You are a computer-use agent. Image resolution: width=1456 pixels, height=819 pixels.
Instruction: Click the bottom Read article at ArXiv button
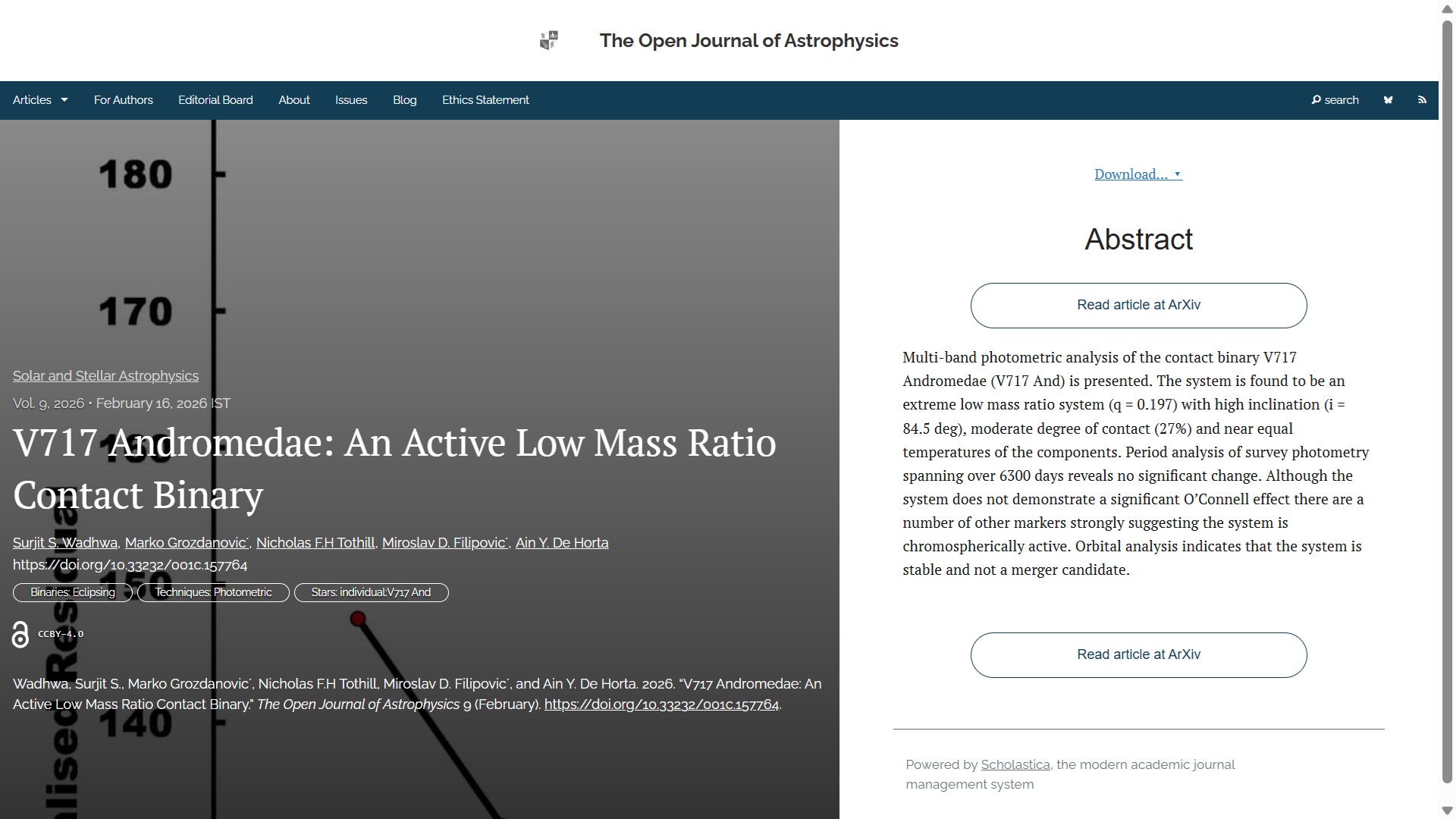(x=1138, y=655)
